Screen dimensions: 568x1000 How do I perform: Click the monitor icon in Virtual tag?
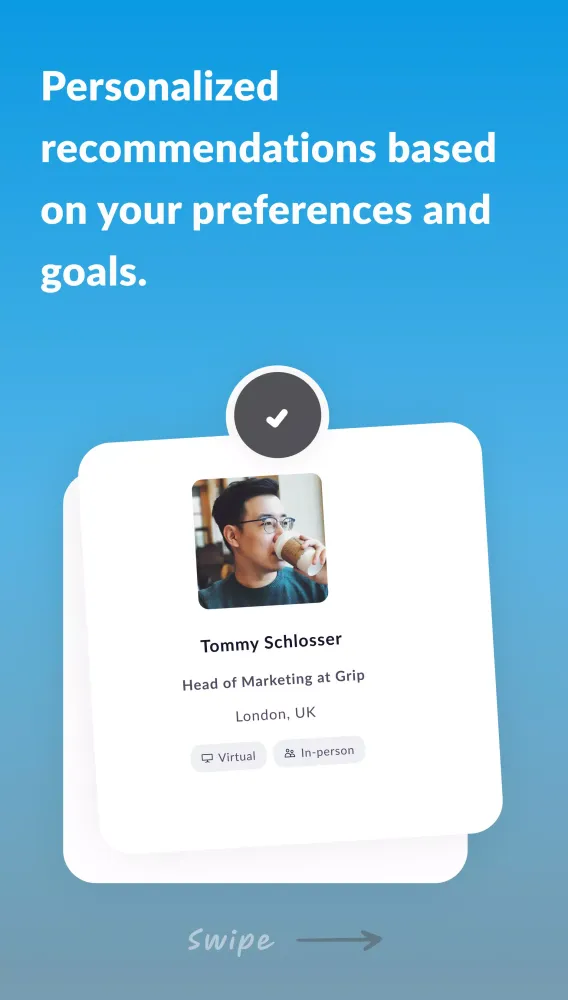[x=207, y=758]
